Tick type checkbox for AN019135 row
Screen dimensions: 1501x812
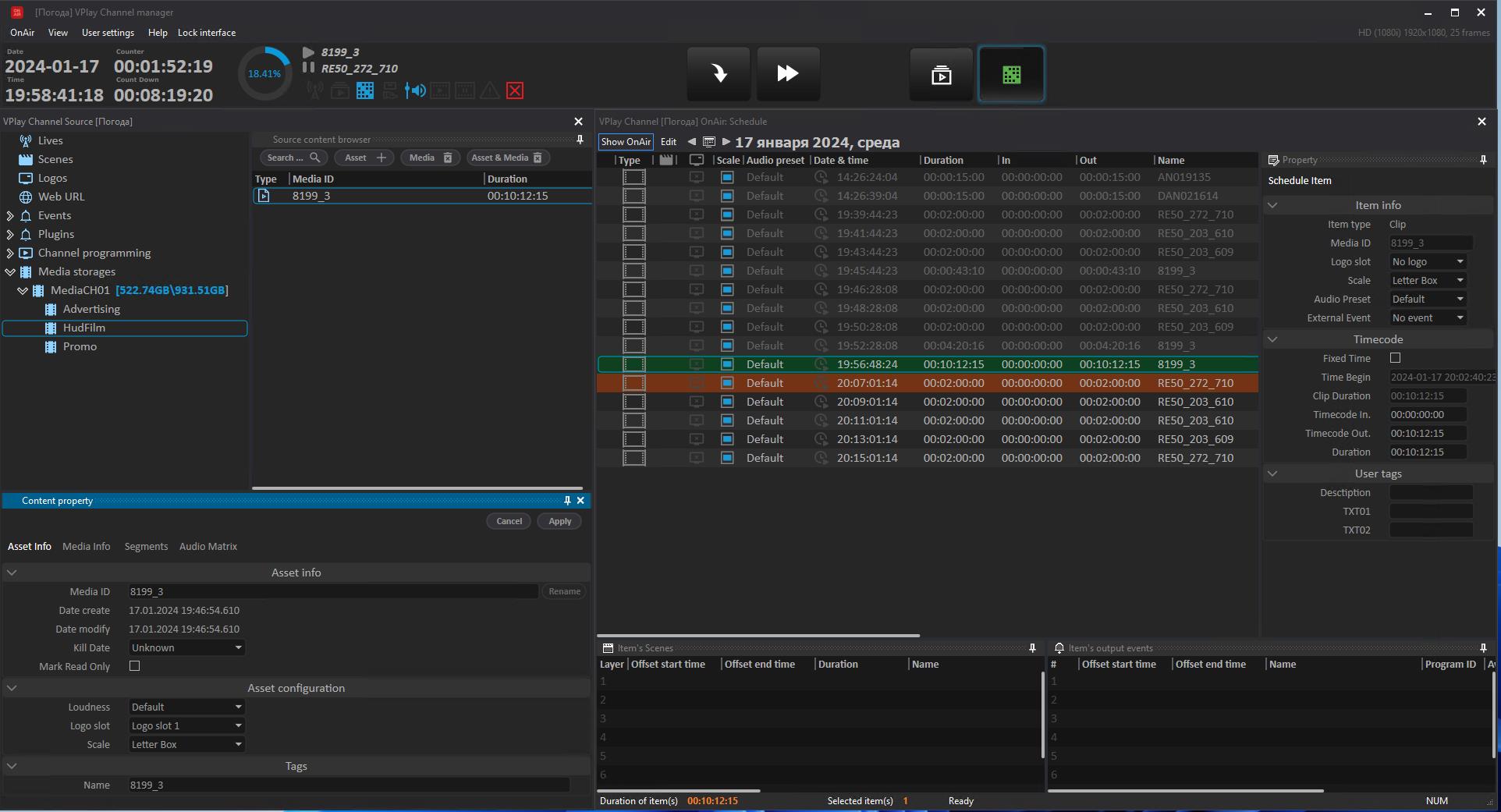pos(634,177)
